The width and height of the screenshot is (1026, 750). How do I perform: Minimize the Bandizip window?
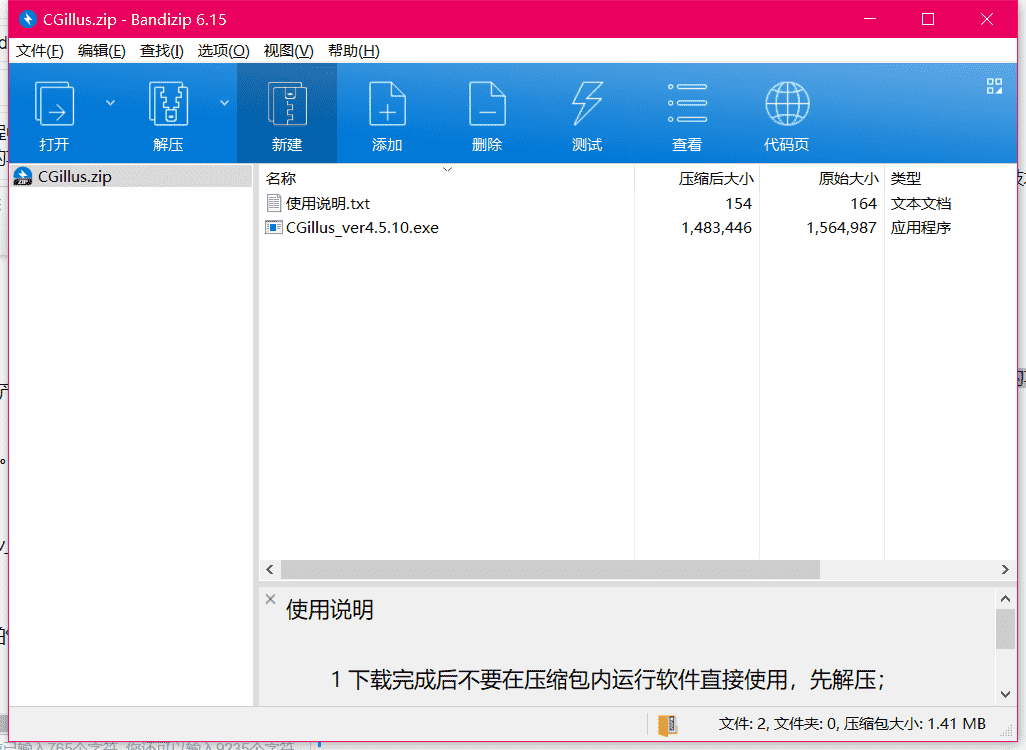[870, 19]
